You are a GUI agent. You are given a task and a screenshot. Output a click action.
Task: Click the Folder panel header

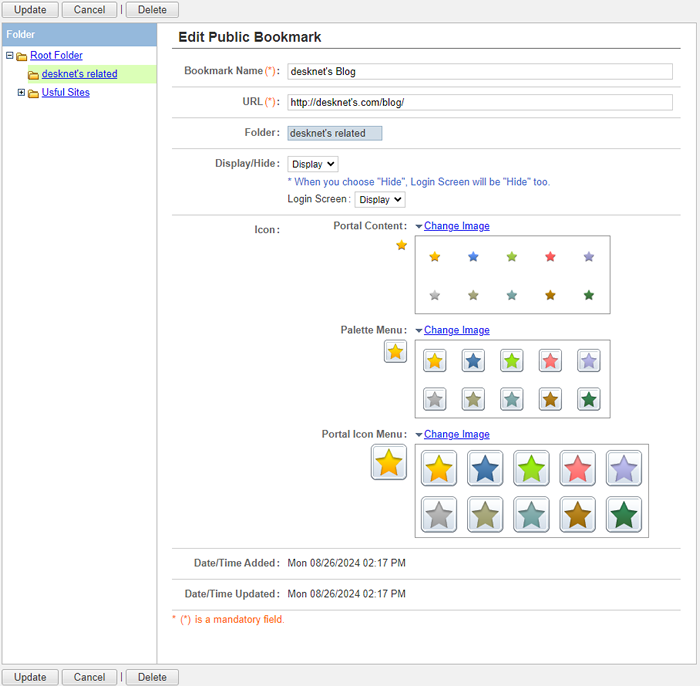click(x=79, y=34)
